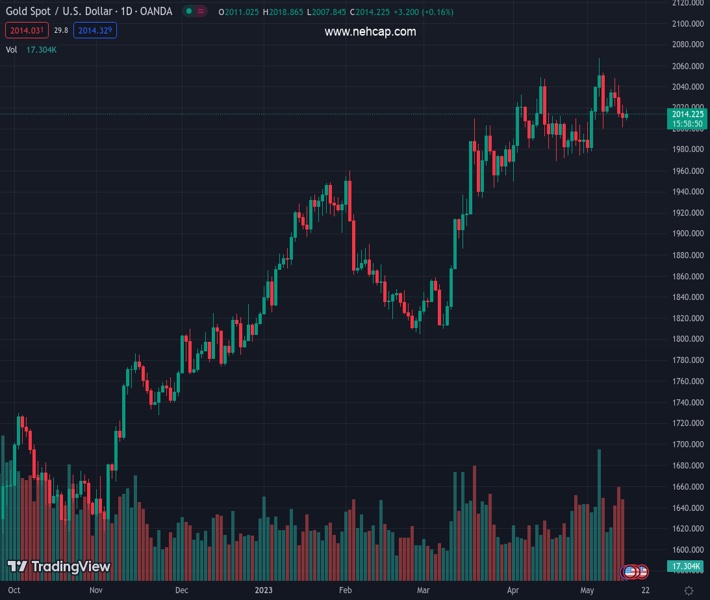This screenshot has width=710, height=600.
Task: Click the 17.304K volume value in legend
Action: 41,49
